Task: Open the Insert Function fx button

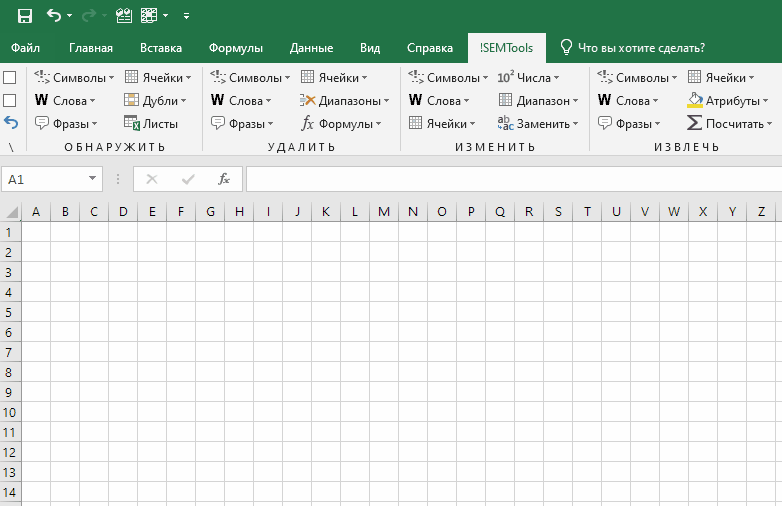Action: [x=224, y=179]
